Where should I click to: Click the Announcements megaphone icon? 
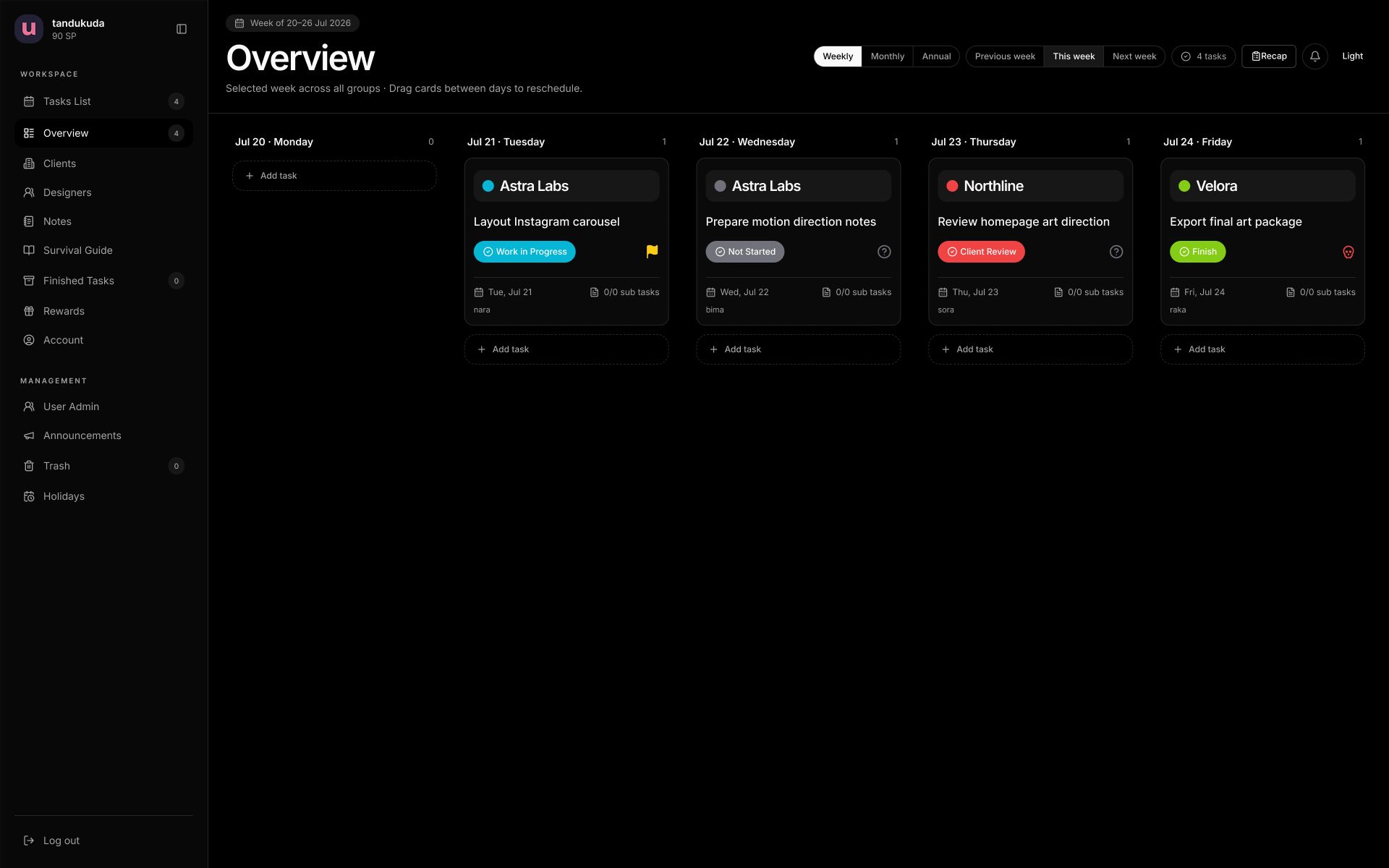coord(29,435)
